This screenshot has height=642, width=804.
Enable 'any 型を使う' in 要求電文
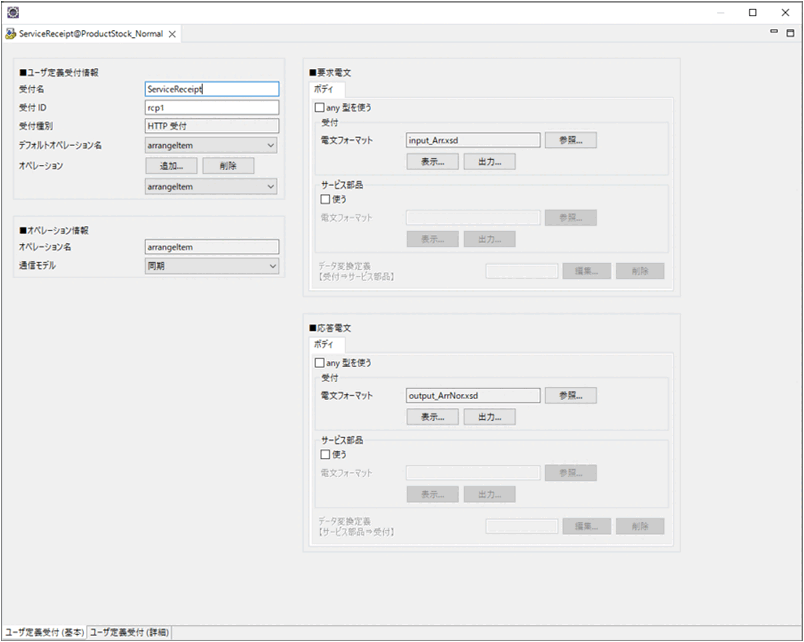click(320, 107)
